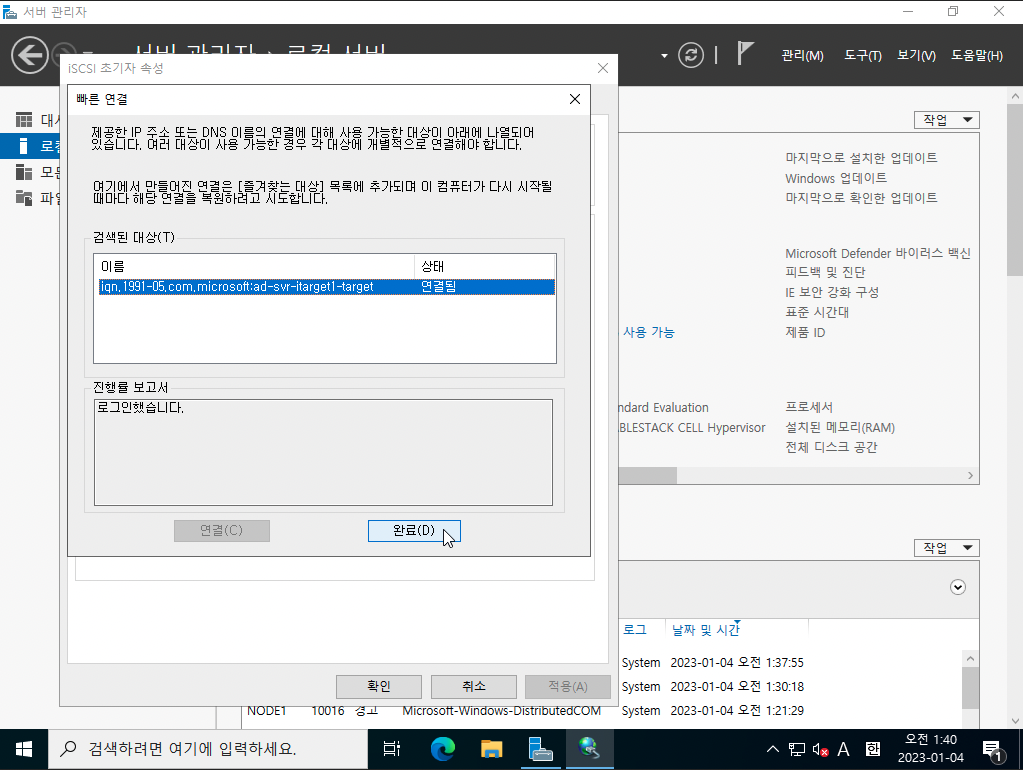Click the 피드백 및 진단 label

click(x=825, y=272)
